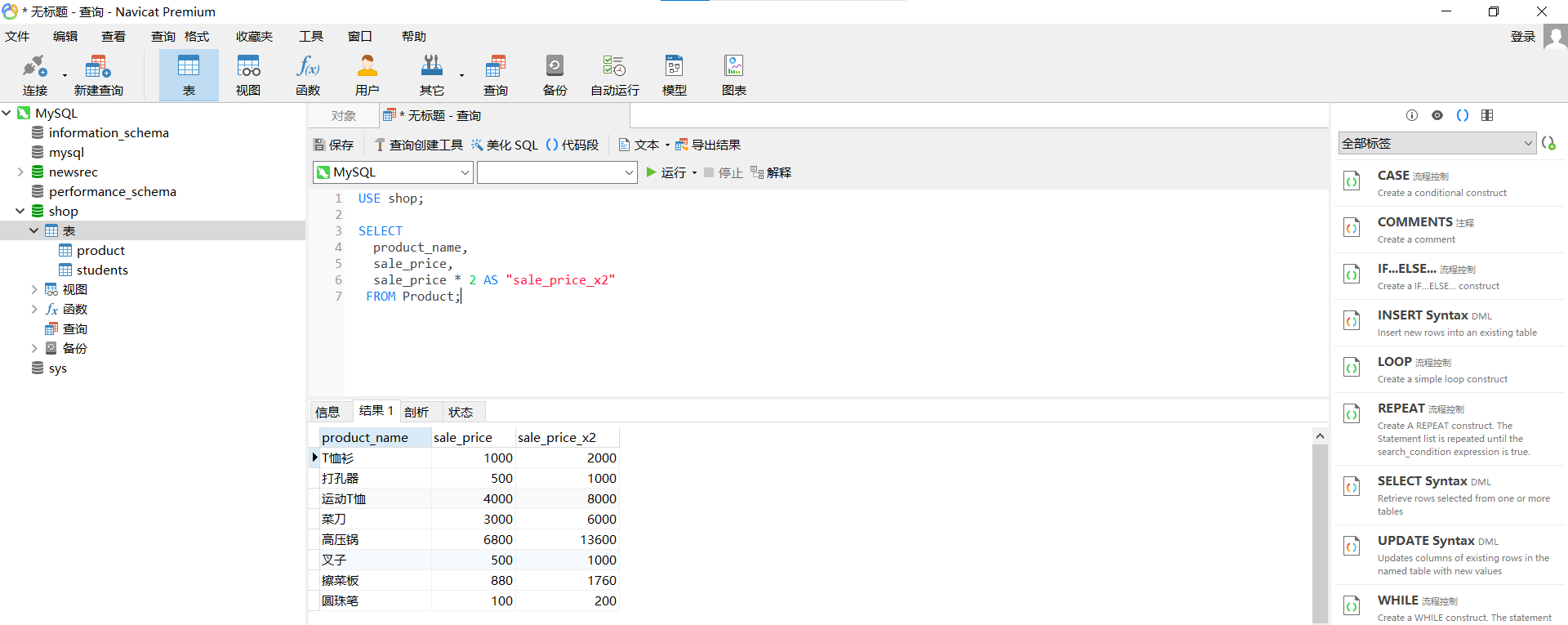Open the 文件 (File) menu
This screenshot has width=1568, height=625.
click(17, 37)
